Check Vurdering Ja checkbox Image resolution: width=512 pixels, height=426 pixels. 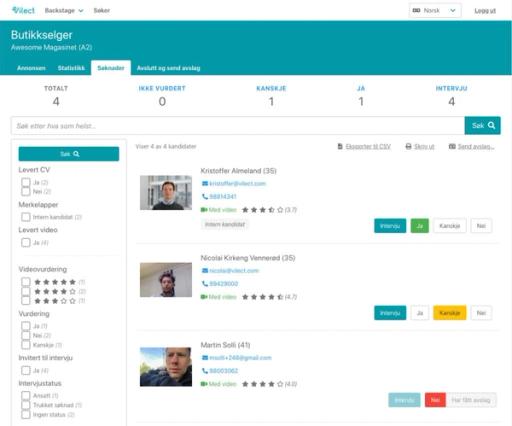coord(26,326)
